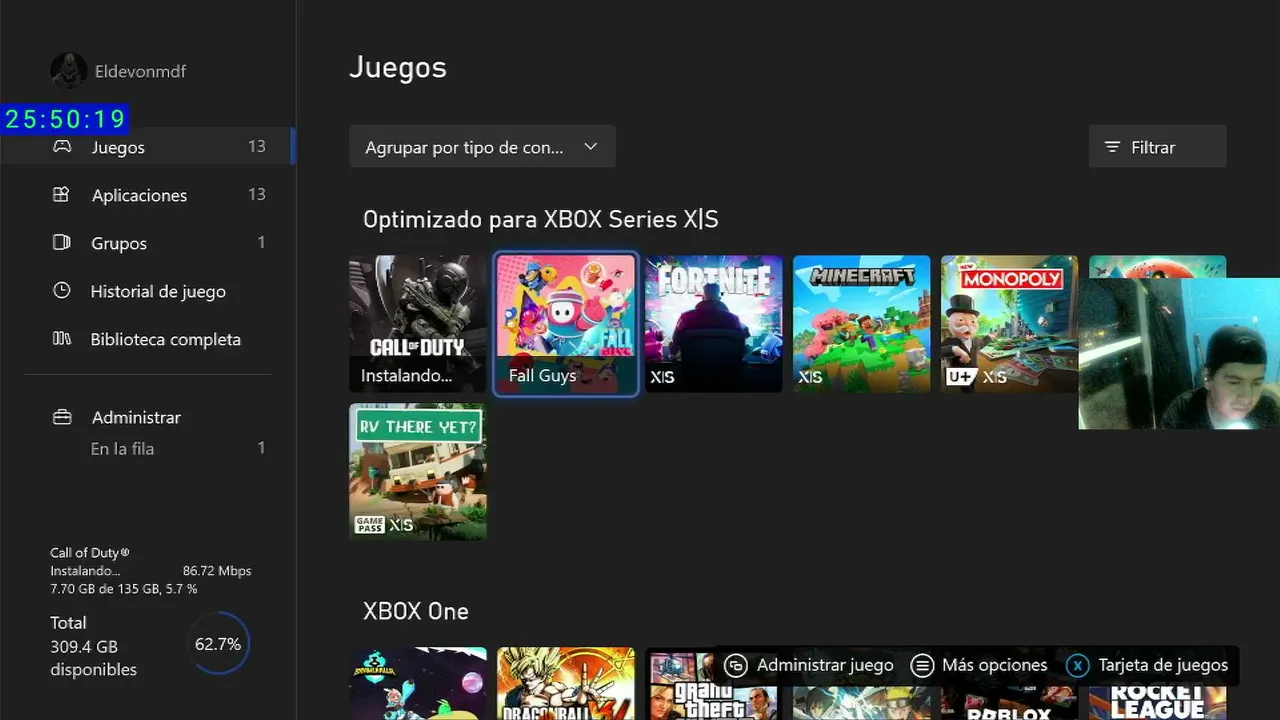The width and height of the screenshot is (1280, 720).
Task: Open the RV There Yet? game tile
Action: pyautogui.click(x=418, y=472)
